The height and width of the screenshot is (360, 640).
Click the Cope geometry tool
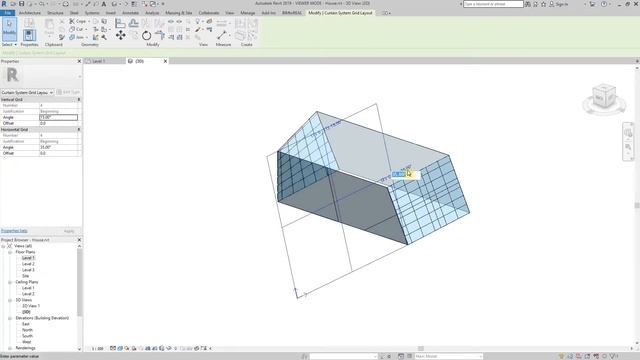pyautogui.click(x=78, y=21)
